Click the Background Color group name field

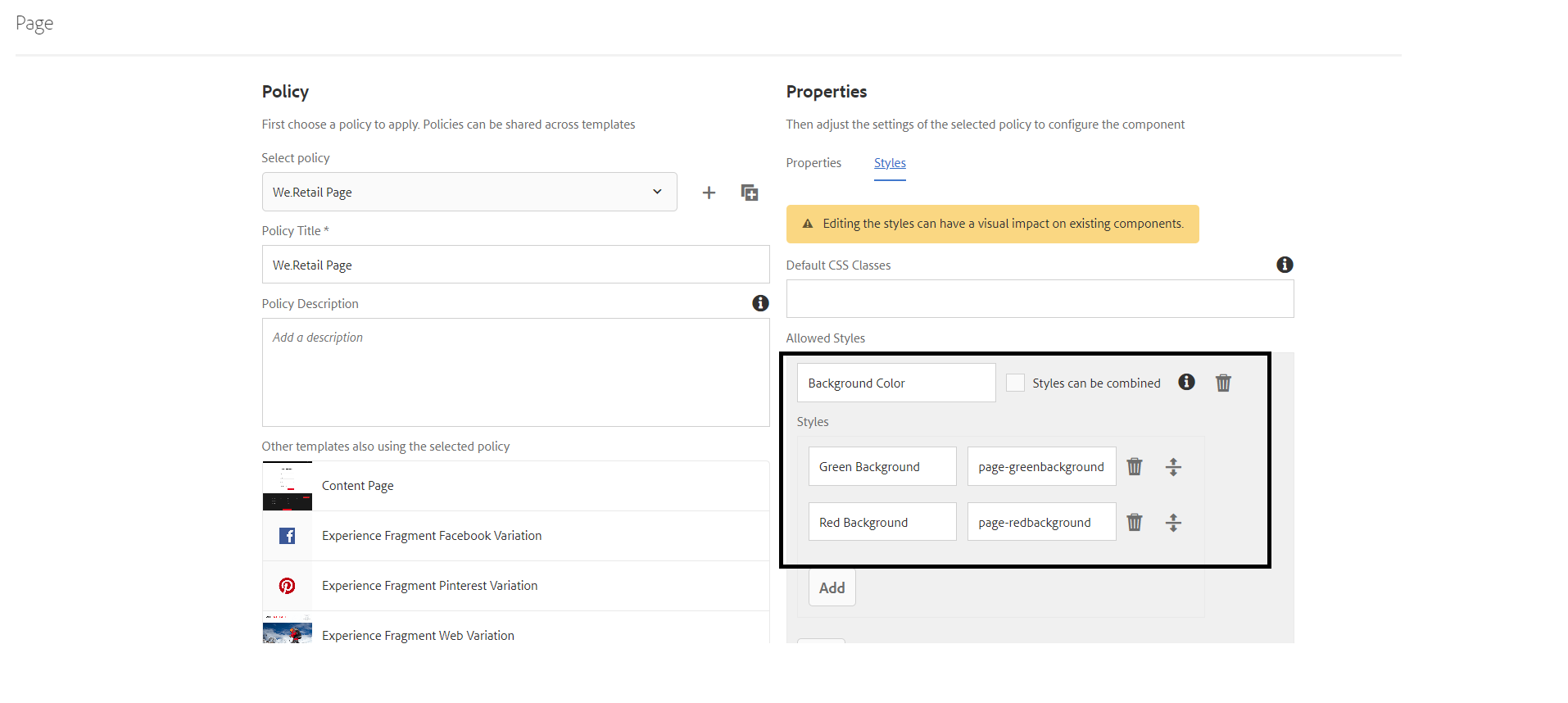click(x=896, y=383)
